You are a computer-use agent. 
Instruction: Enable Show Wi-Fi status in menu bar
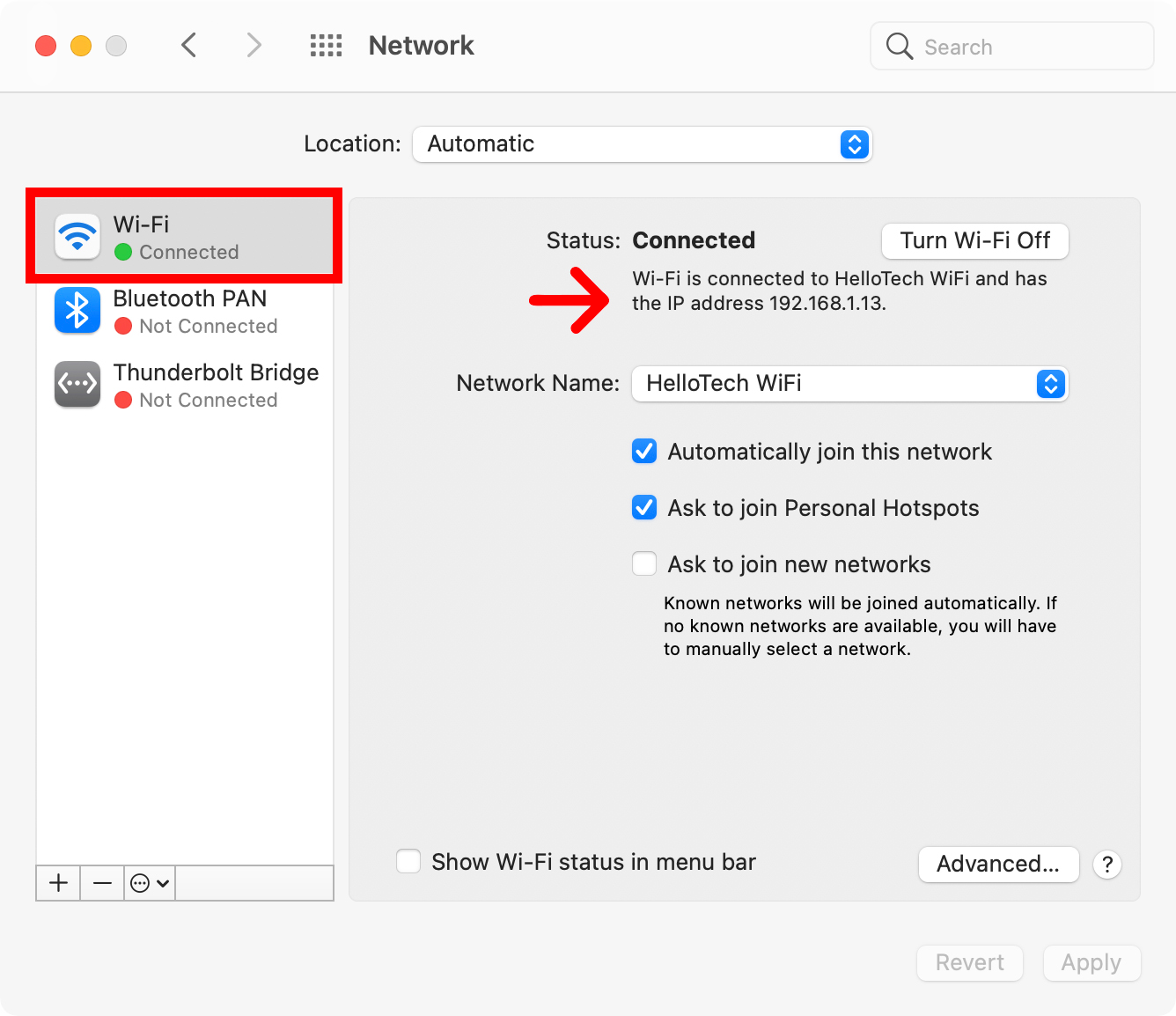coord(408,861)
